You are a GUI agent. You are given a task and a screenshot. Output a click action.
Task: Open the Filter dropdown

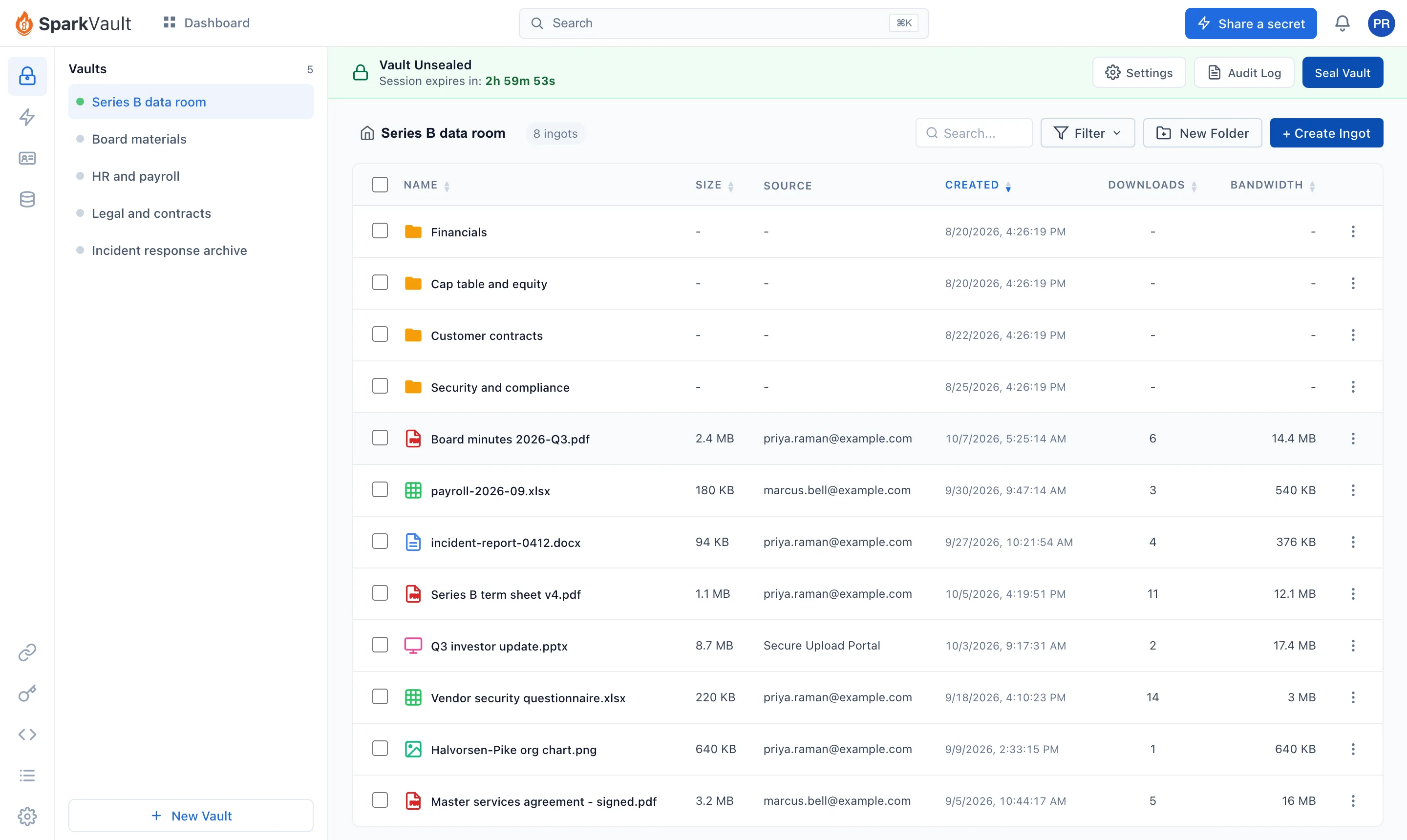tap(1087, 133)
